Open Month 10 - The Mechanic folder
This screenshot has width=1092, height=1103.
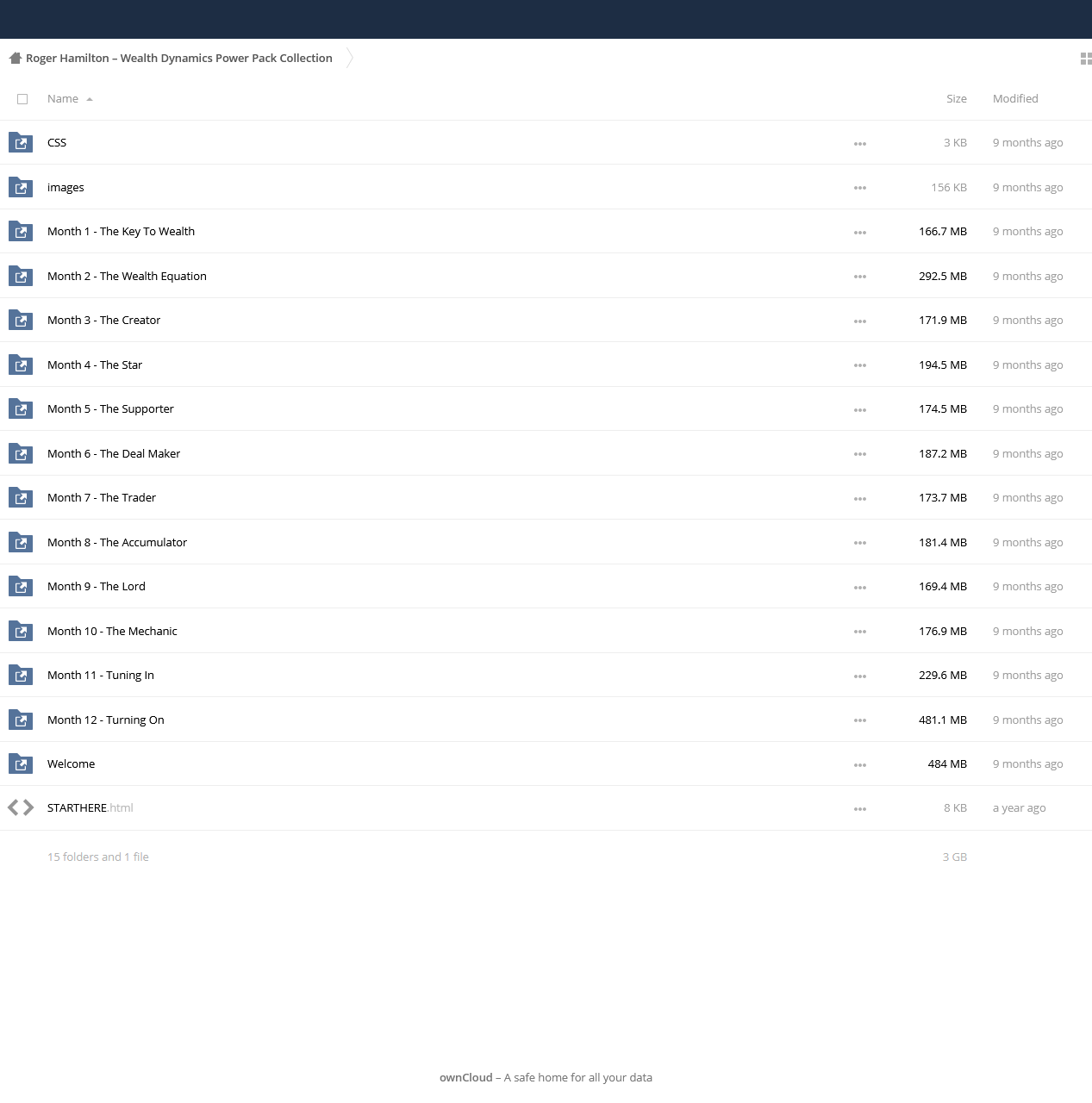pos(112,632)
